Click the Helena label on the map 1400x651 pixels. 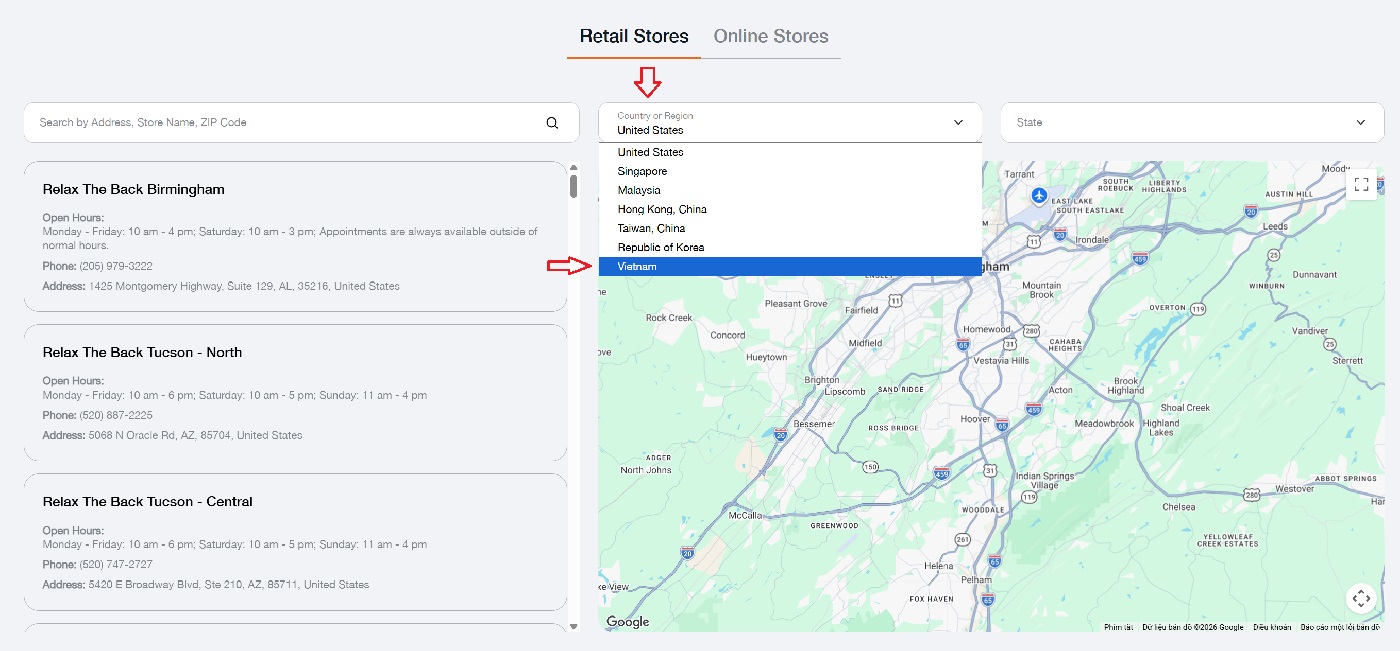pos(938,566)
